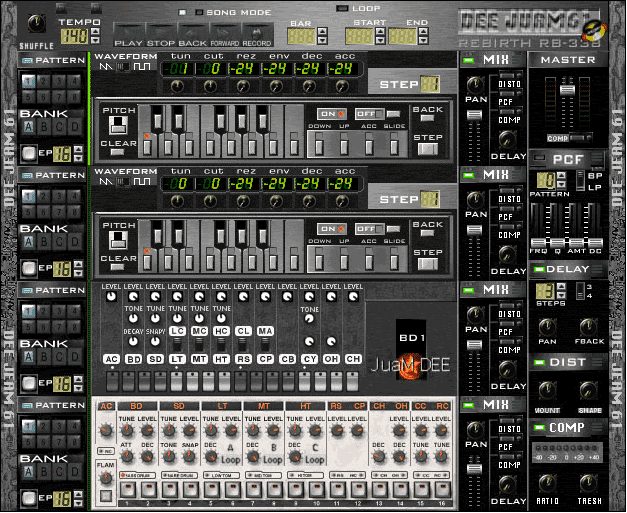The width and height of the screenshot is (627, 513).
Task: Select the BD instrument on the 808 drum machine
Action: 133,359
